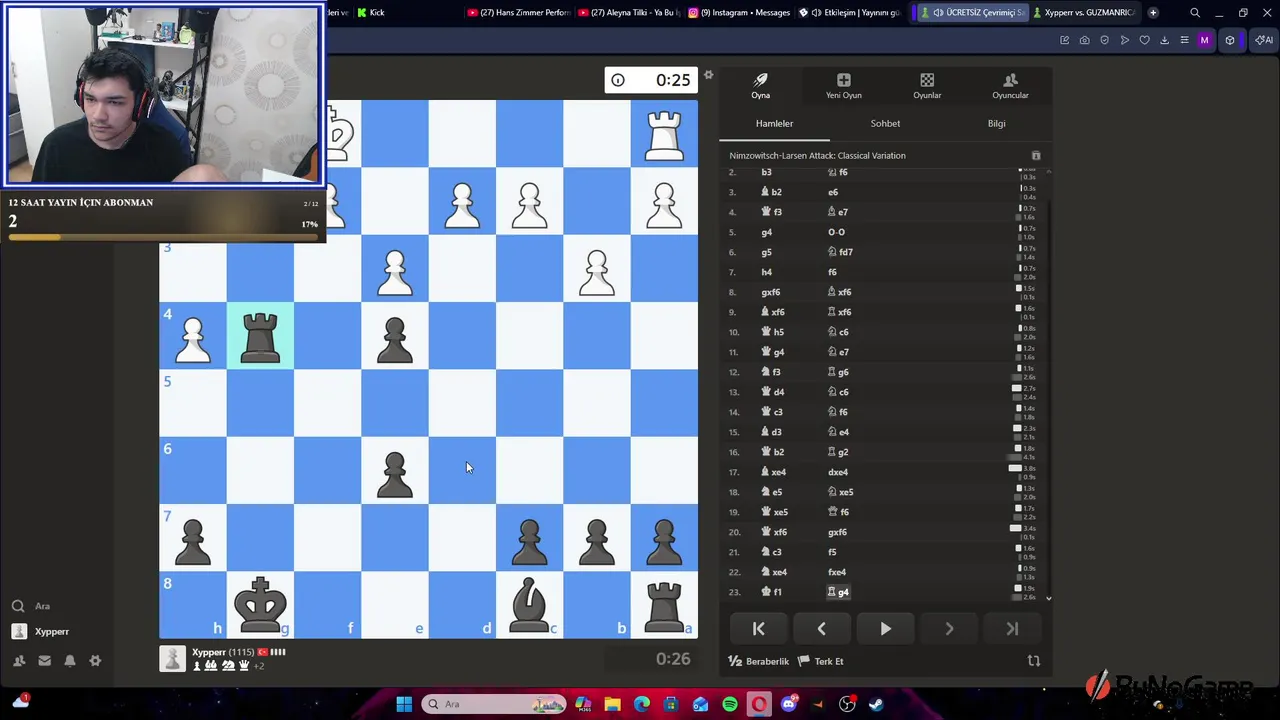The height and width of the screenshot is (720, 1280).
Task: Click the friends icon in the sidebar
Action: pyautogui.click(x=18, y=661)
